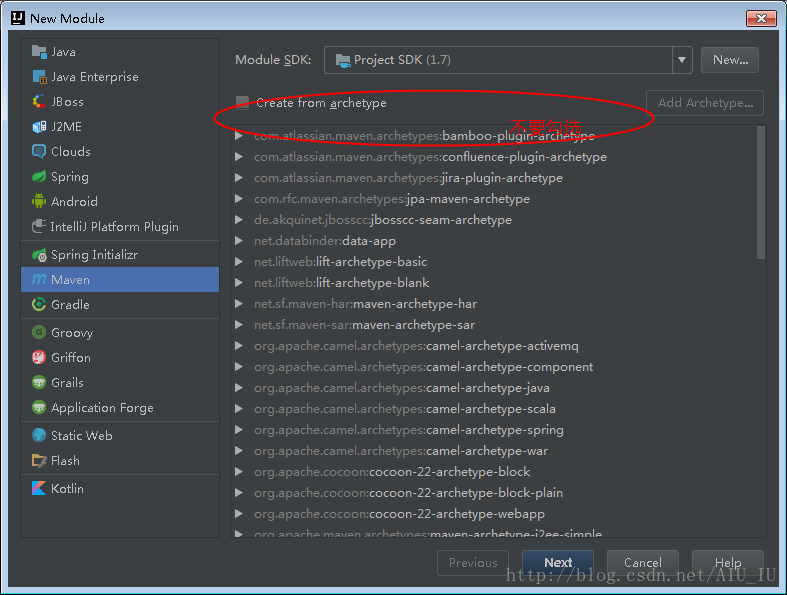Viewport: 787px width, 595px height.
Task: Select maven-archetype-har row text
Action: [365, 304]
